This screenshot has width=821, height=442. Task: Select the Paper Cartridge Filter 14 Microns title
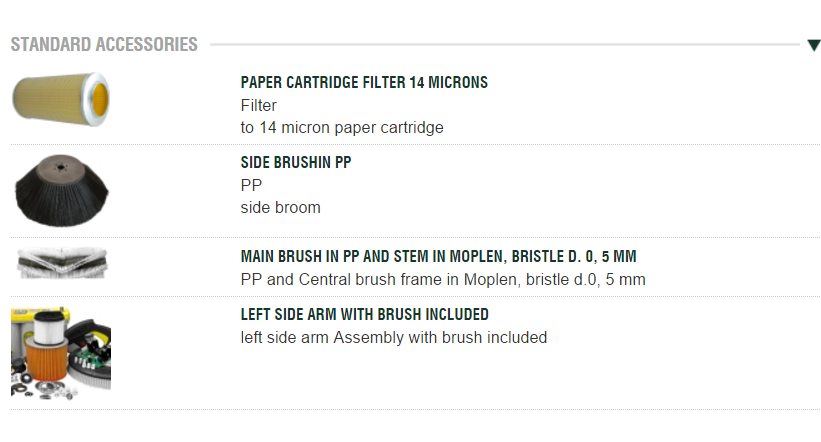click(x=364, y=82)
